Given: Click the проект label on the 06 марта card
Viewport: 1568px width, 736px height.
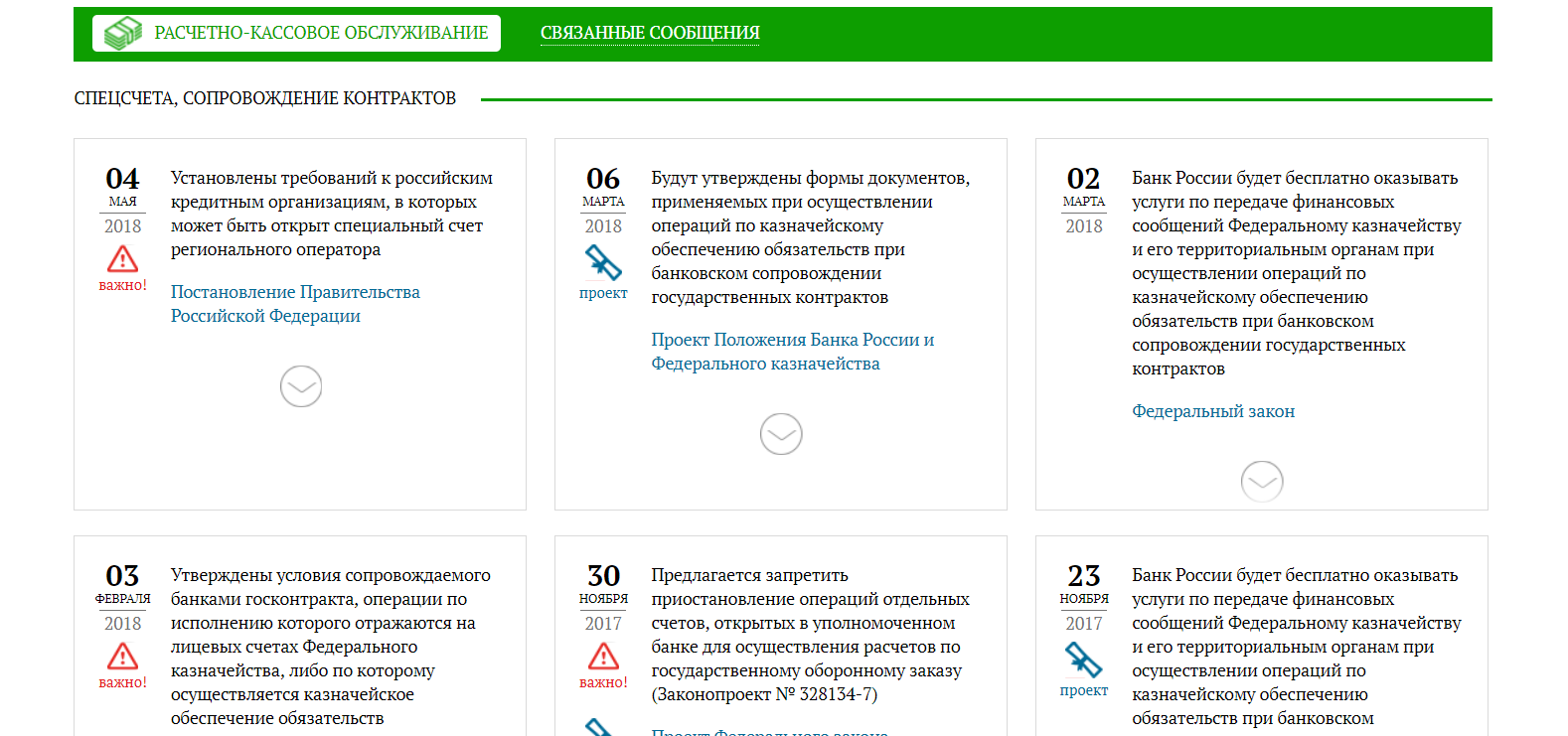Looking at the screenshot, I should (x=603, y=293).
